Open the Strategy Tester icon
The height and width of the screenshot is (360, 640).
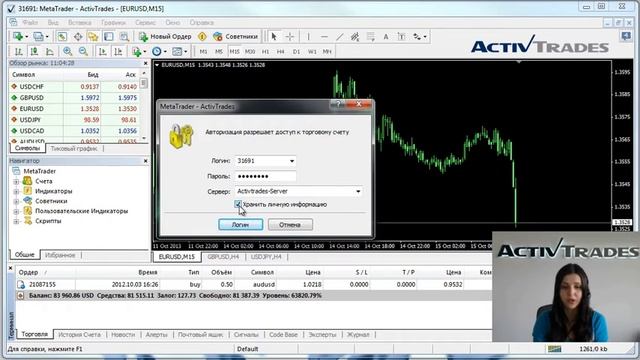pyautogui.click(x=124, y=37)
